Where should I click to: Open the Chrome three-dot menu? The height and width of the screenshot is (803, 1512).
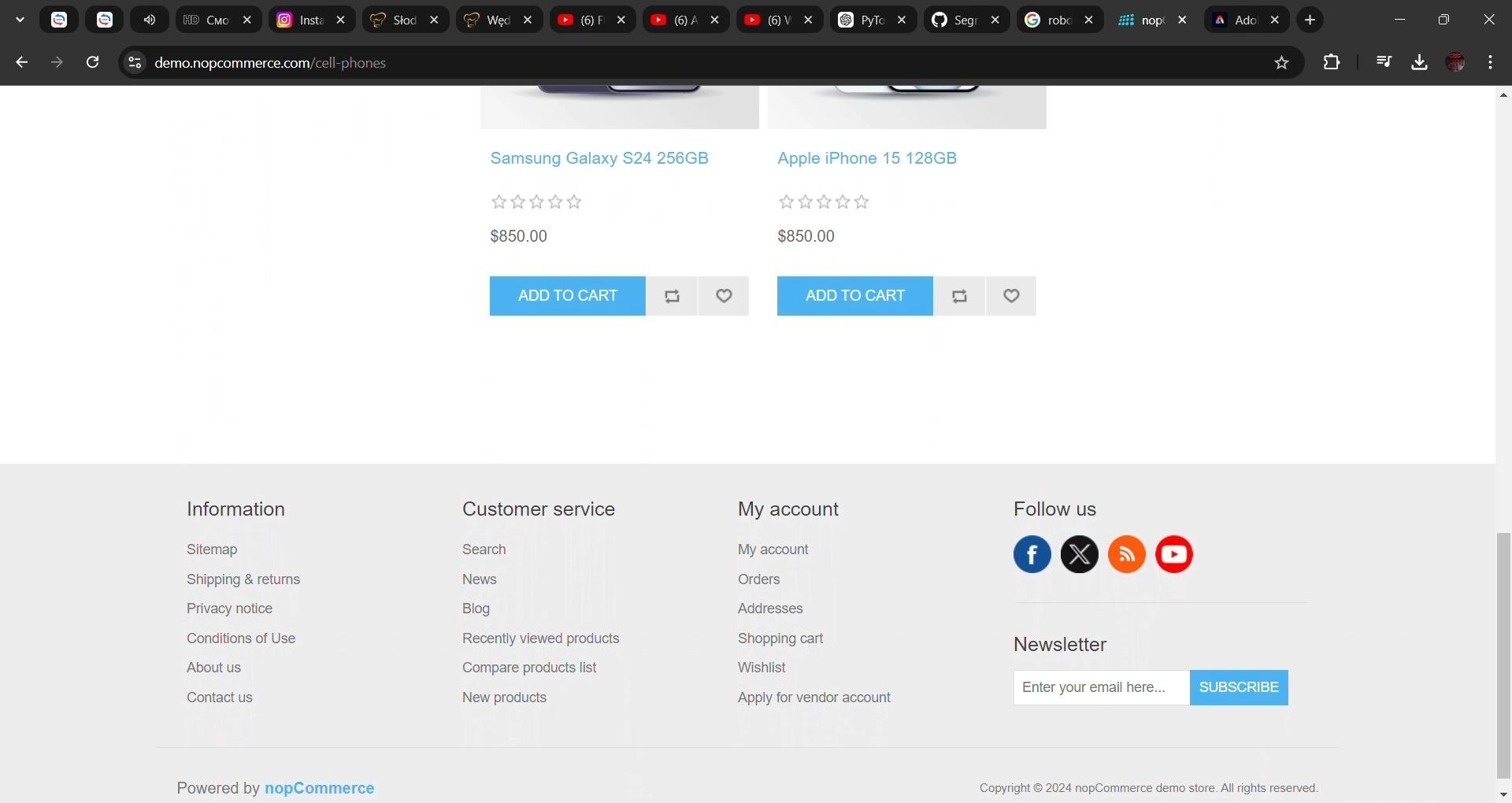click(x=1490, y=62)
